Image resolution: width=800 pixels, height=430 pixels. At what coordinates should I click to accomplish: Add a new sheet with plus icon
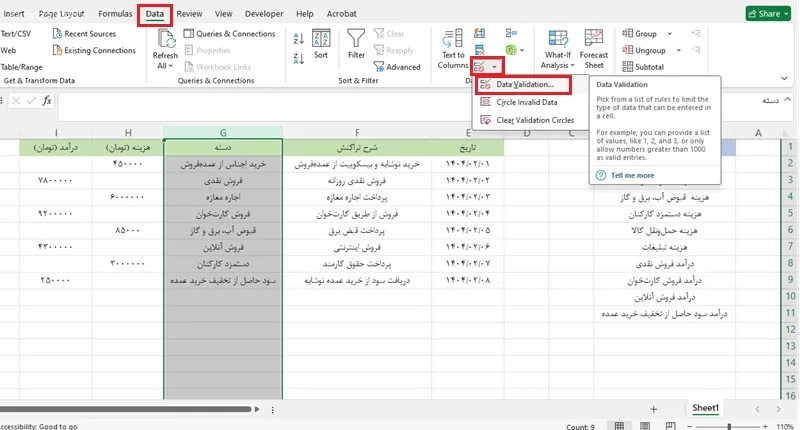(x=654, y=409)
